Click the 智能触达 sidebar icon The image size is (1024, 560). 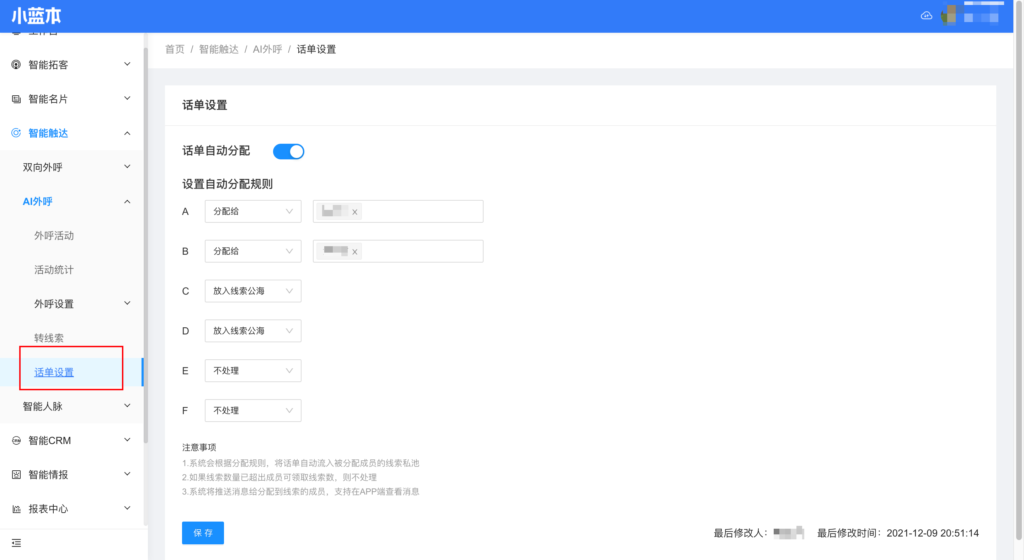[16, 133]
